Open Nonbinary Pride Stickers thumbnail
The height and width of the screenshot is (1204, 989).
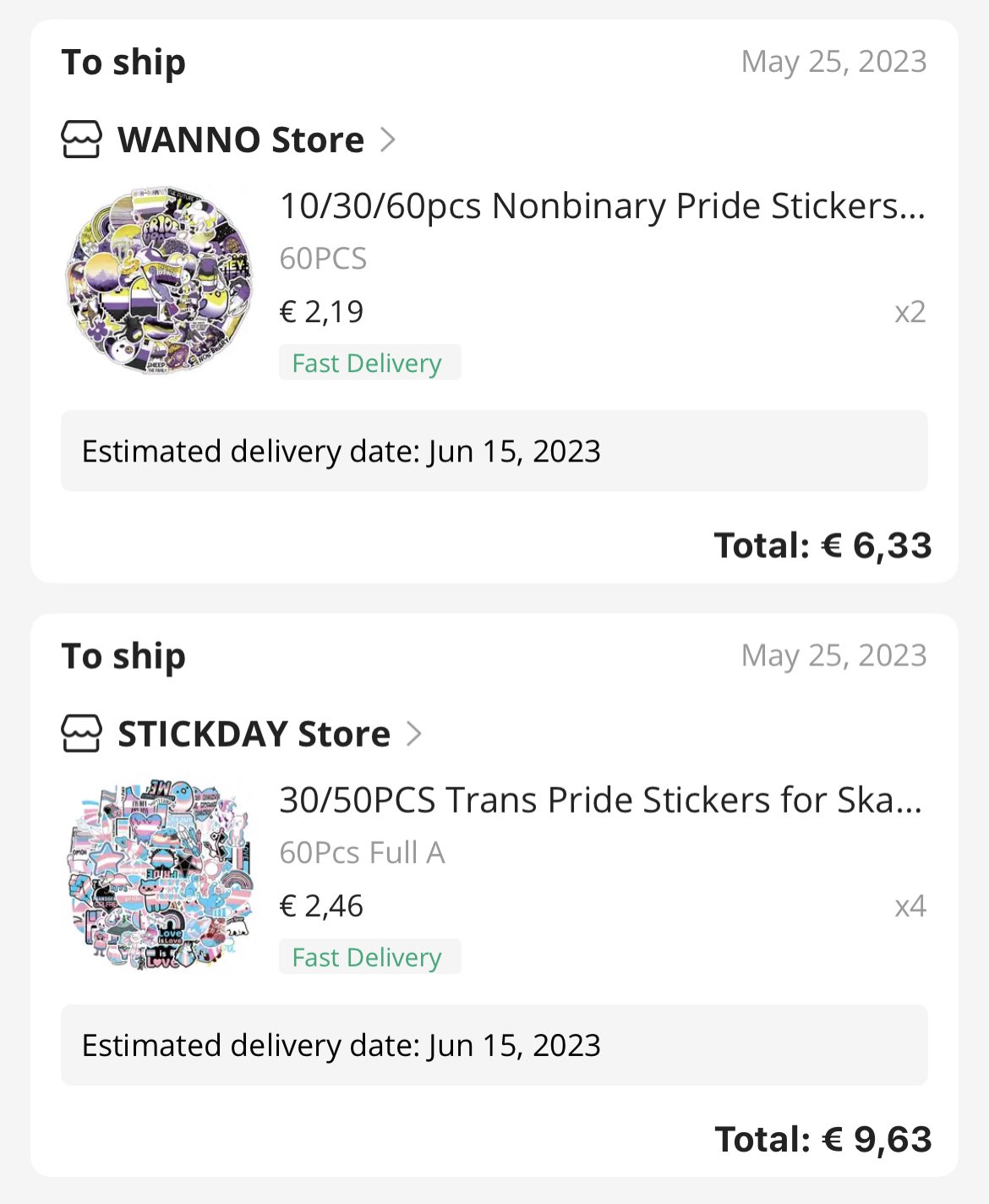point(159,281)
